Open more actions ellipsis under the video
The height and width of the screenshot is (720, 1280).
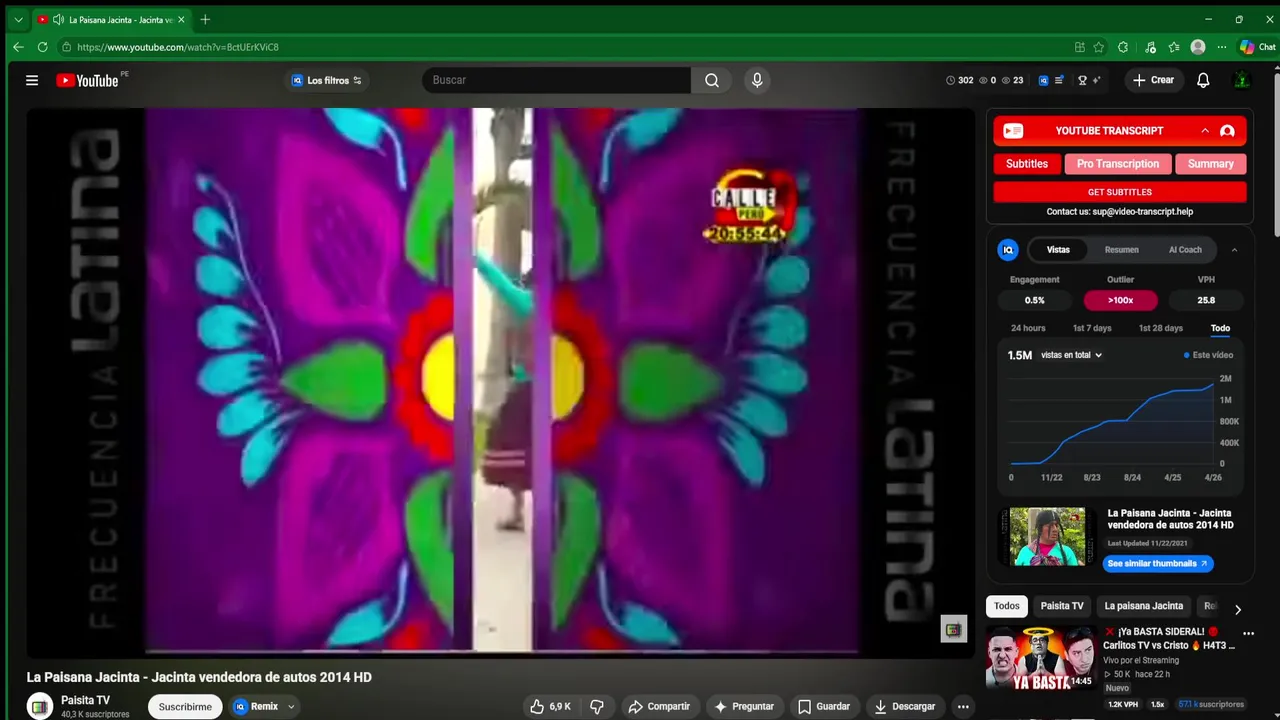(x=963, y=706)
